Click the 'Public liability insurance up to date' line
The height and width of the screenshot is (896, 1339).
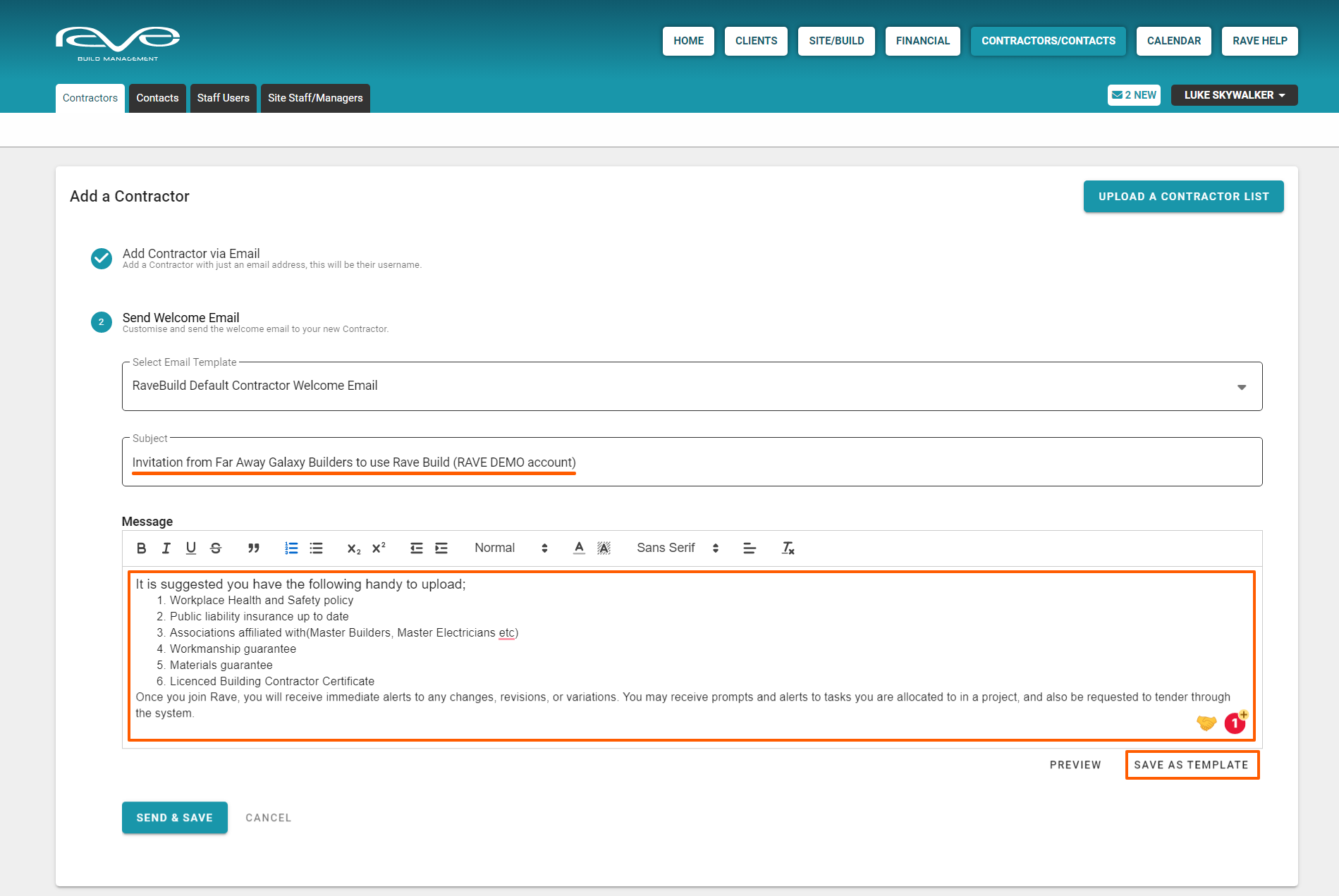tap(259, 617)
